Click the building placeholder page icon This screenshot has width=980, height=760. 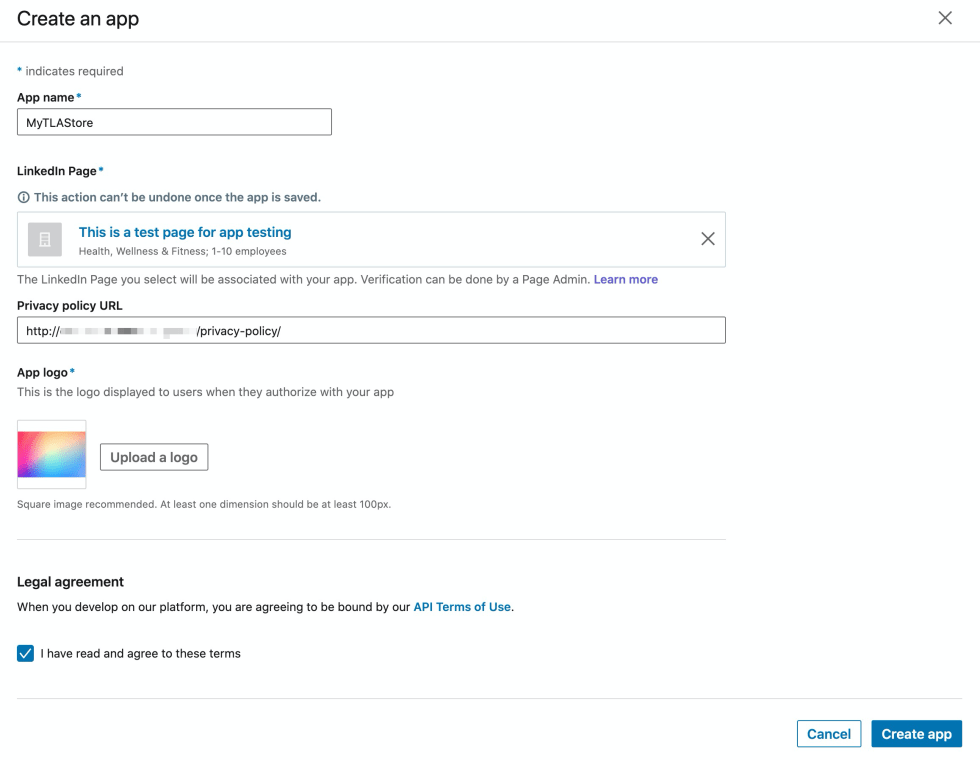tap(45, 239)
